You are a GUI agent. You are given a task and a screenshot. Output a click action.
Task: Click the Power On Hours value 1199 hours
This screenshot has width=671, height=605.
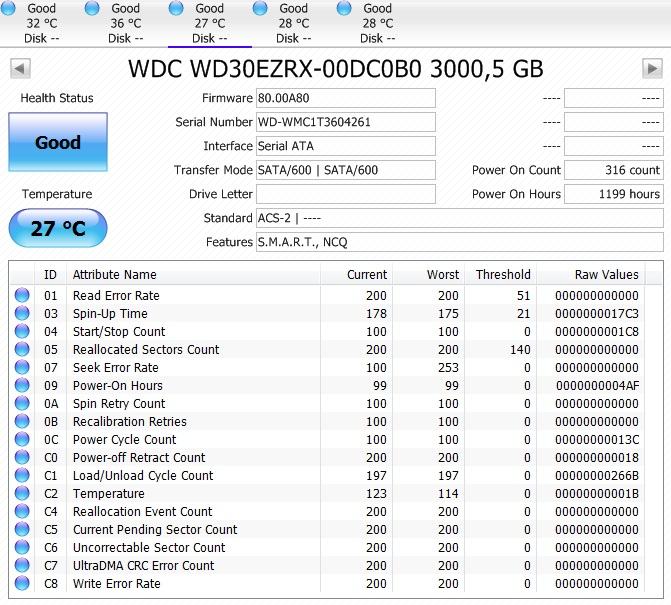[614, 194]
